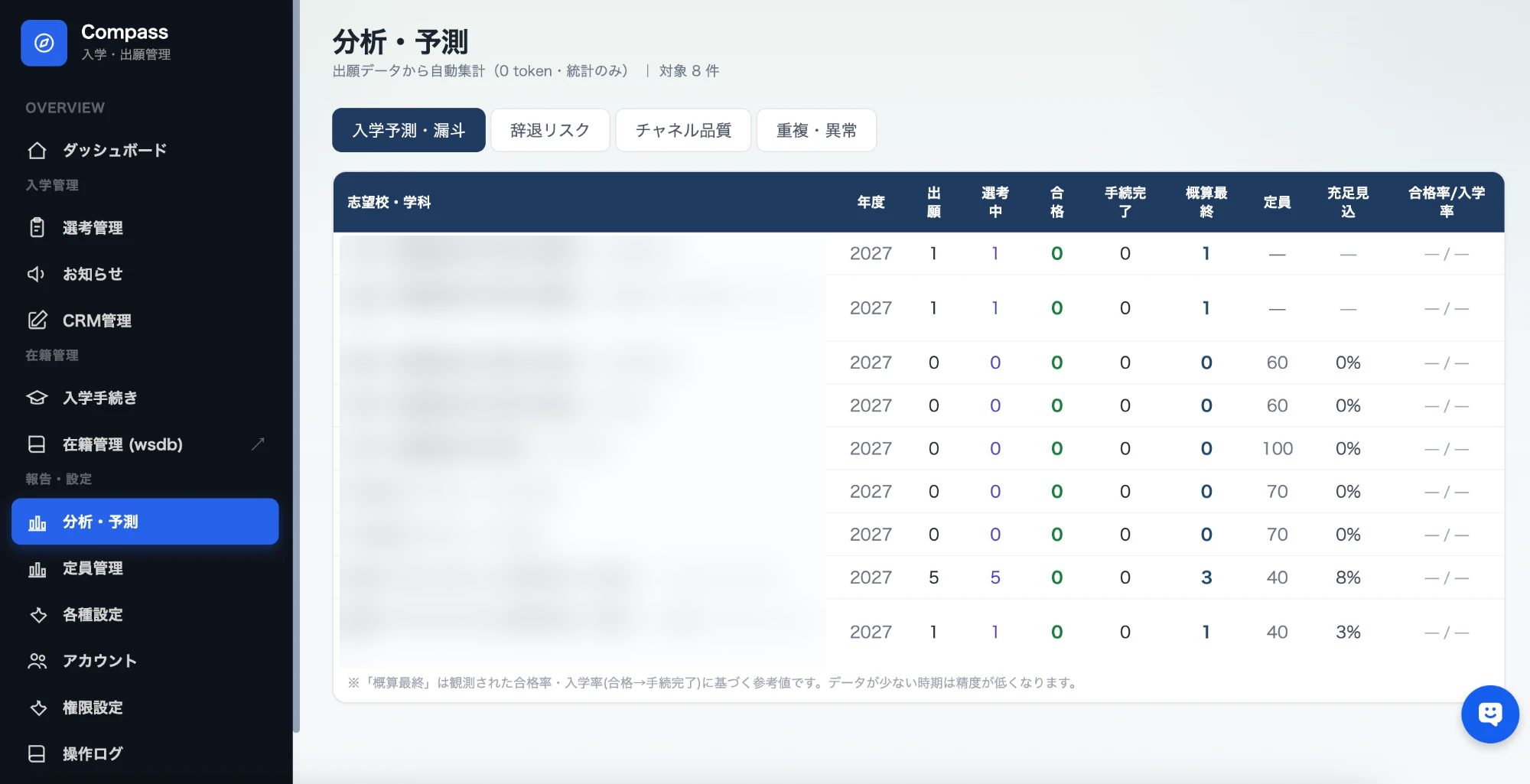Click the 概算最終 value 3 cell
1530x784 pixels.
1206,577
